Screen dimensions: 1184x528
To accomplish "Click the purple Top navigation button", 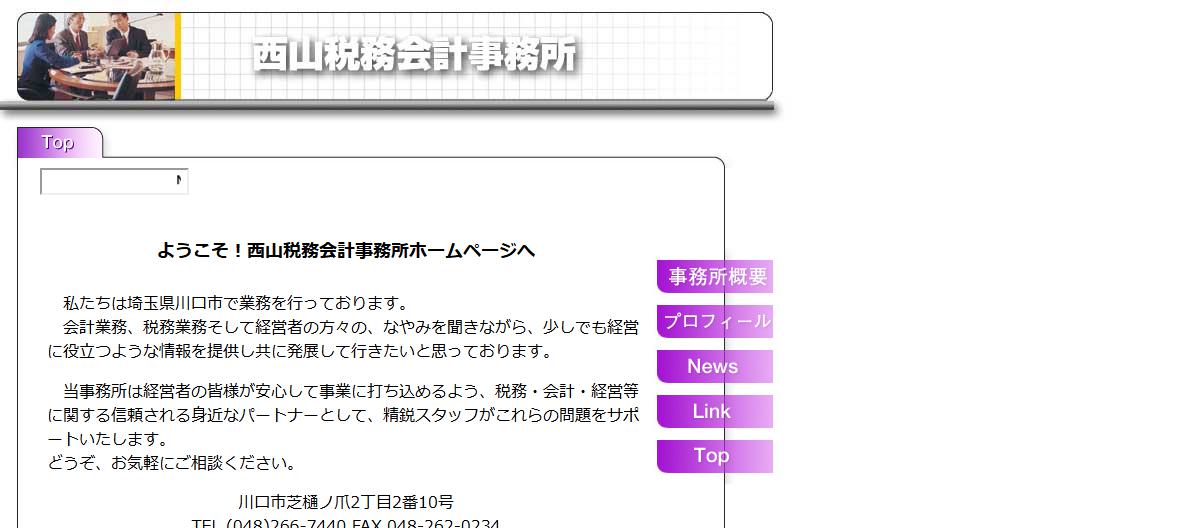I will (x=714, y=456).
